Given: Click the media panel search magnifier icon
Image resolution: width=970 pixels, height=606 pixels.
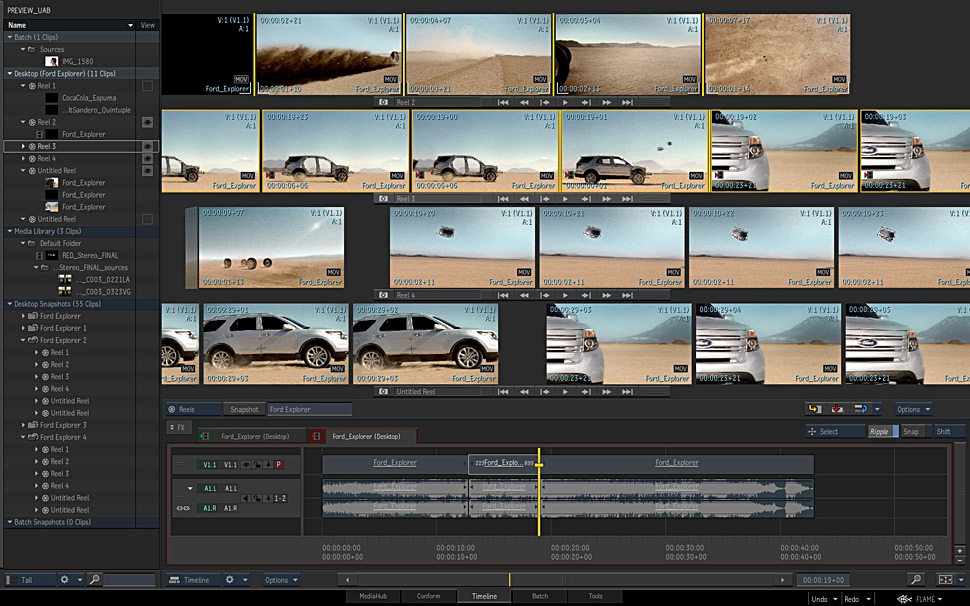Looking at the screenshot, I should pyautogui.click(x=94, y=580).
